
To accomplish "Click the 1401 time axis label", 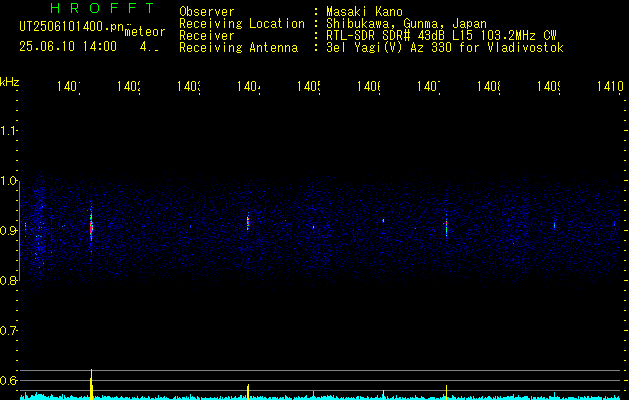I will [69, 87].
